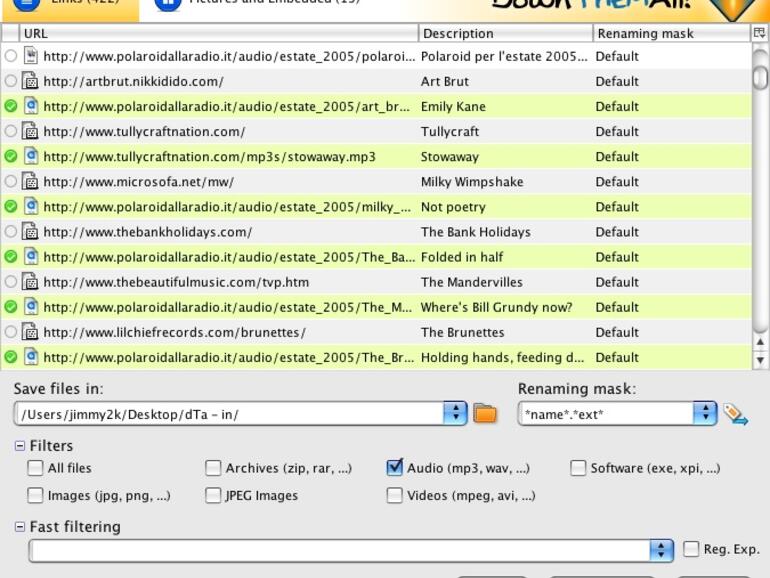The image size is (770, 578).
Task: Enable the Videos (mpeg, avi) filter
Action: click(395, 495)
